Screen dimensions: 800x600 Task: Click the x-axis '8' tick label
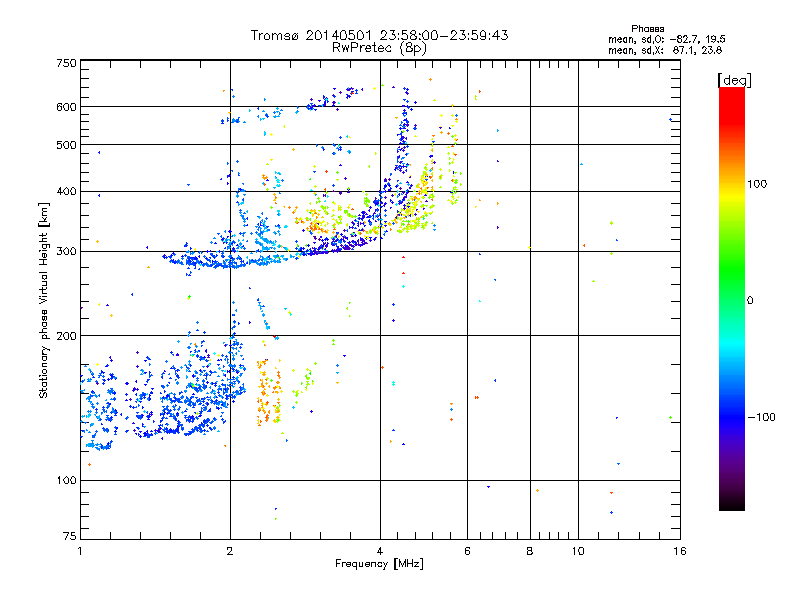click(530, 551)
